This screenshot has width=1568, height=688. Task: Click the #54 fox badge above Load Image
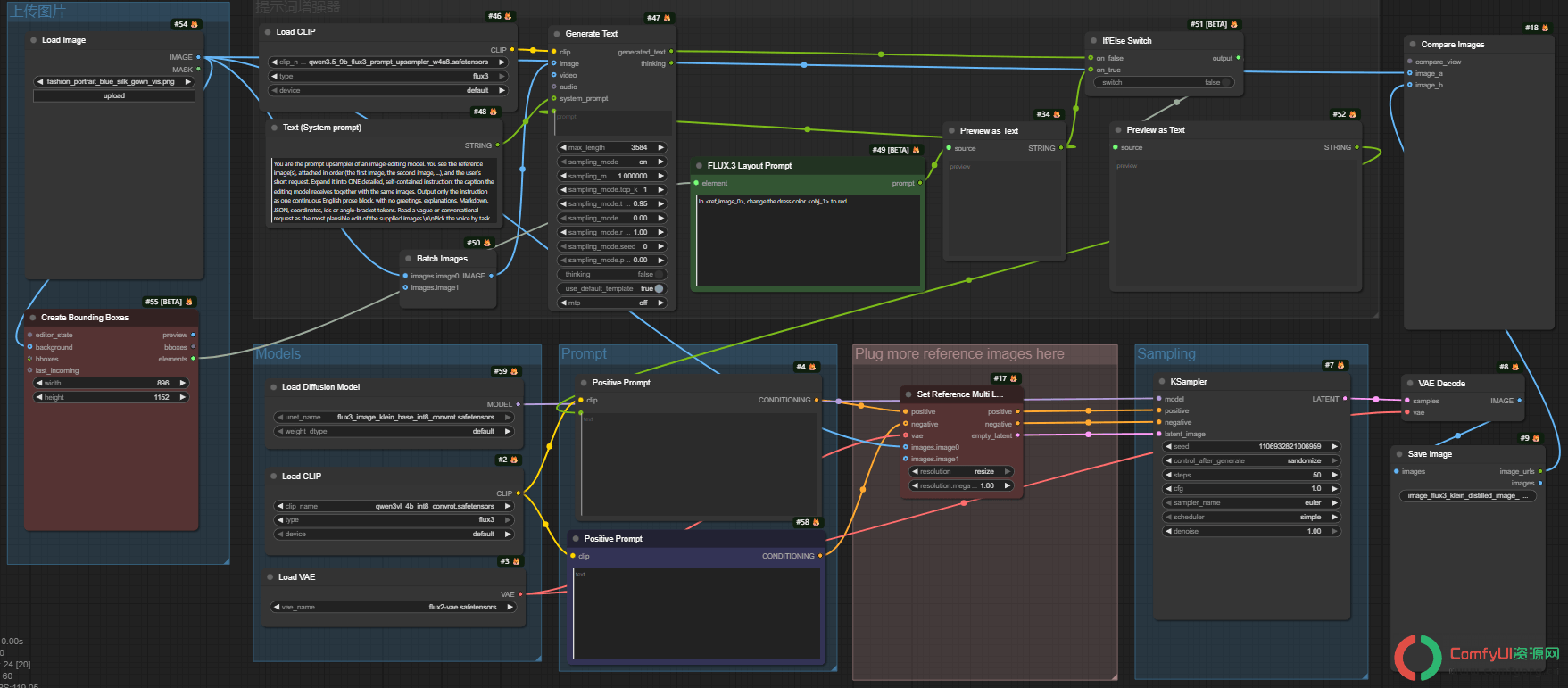(x=187, y=24)
